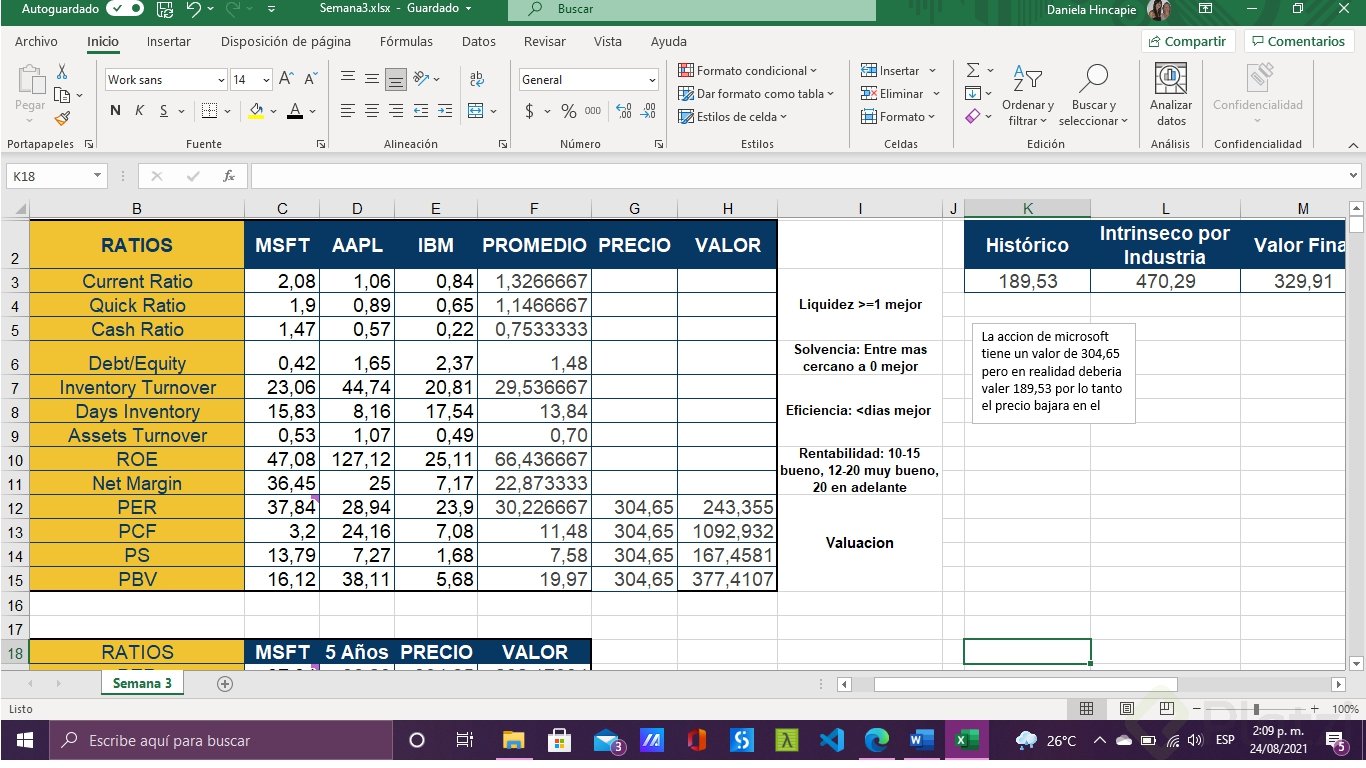The image size is (1366, 768).
Task: Select the Semana 3 sheet tab
Action: tap(142, 684)
